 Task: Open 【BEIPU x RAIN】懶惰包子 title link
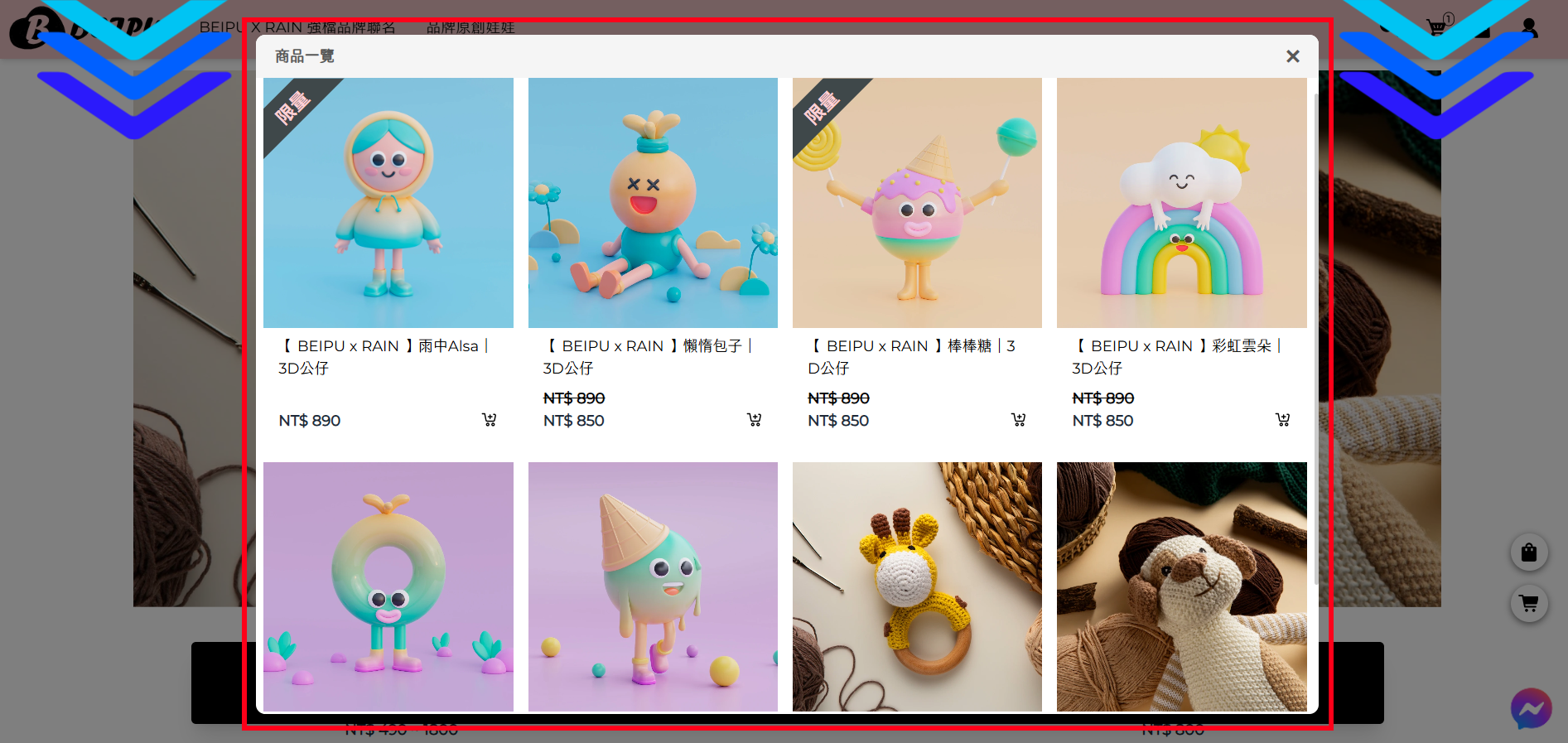pos(649,357)
